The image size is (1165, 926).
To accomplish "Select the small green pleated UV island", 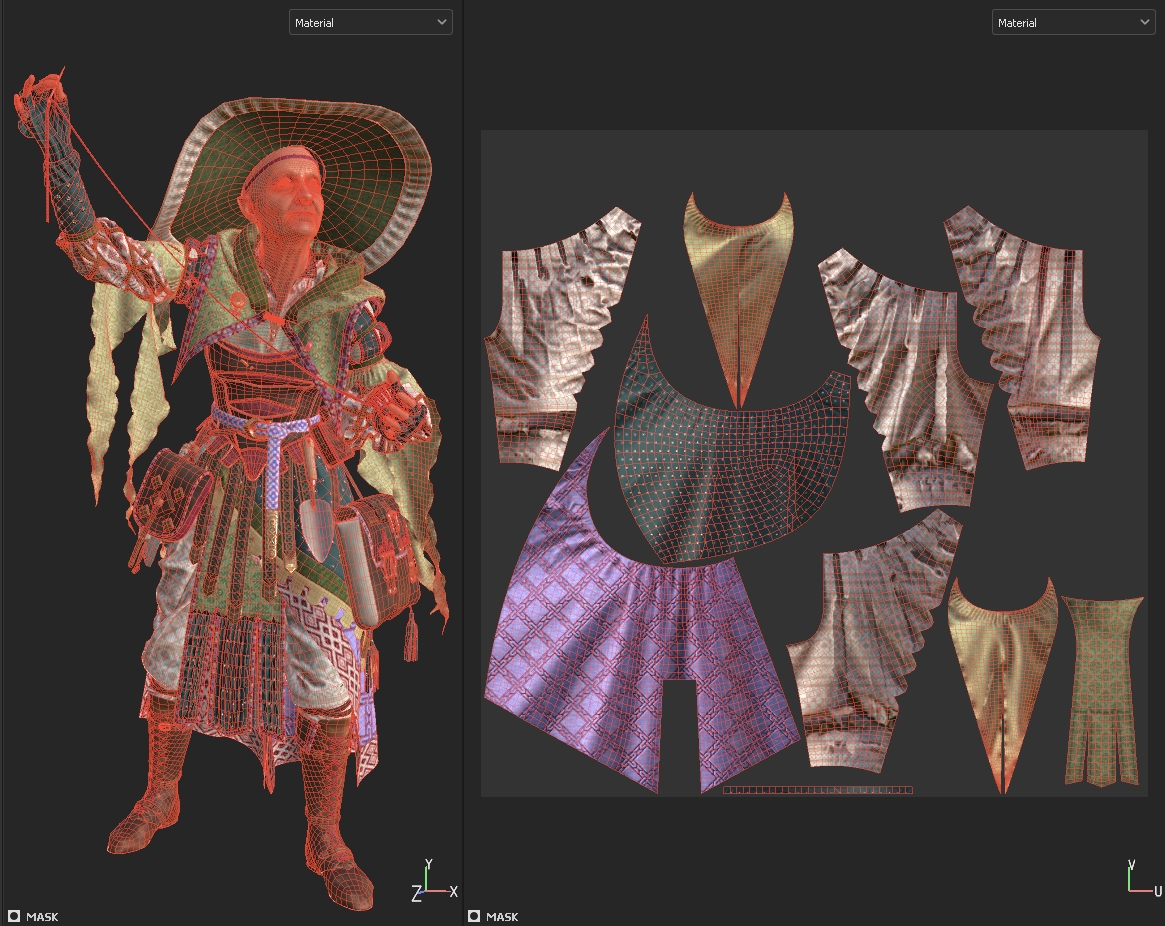I will 1100,690.
